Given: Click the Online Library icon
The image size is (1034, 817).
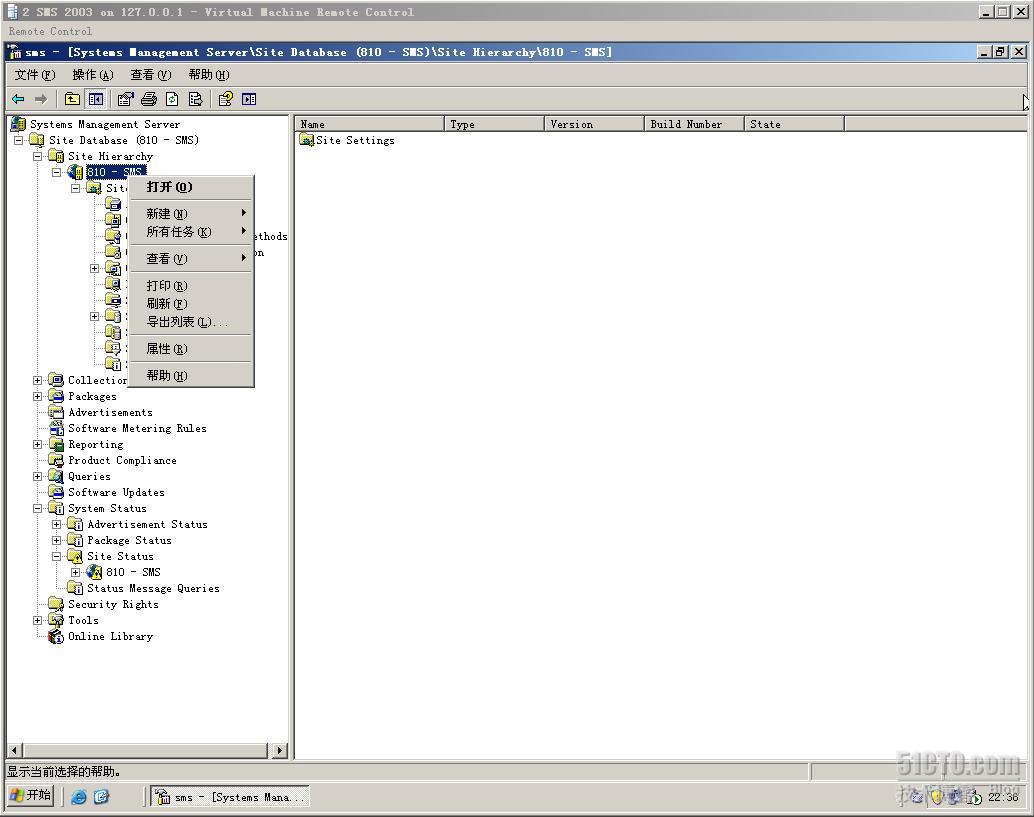Looking at the screenshot, I should tap(57, 636).
